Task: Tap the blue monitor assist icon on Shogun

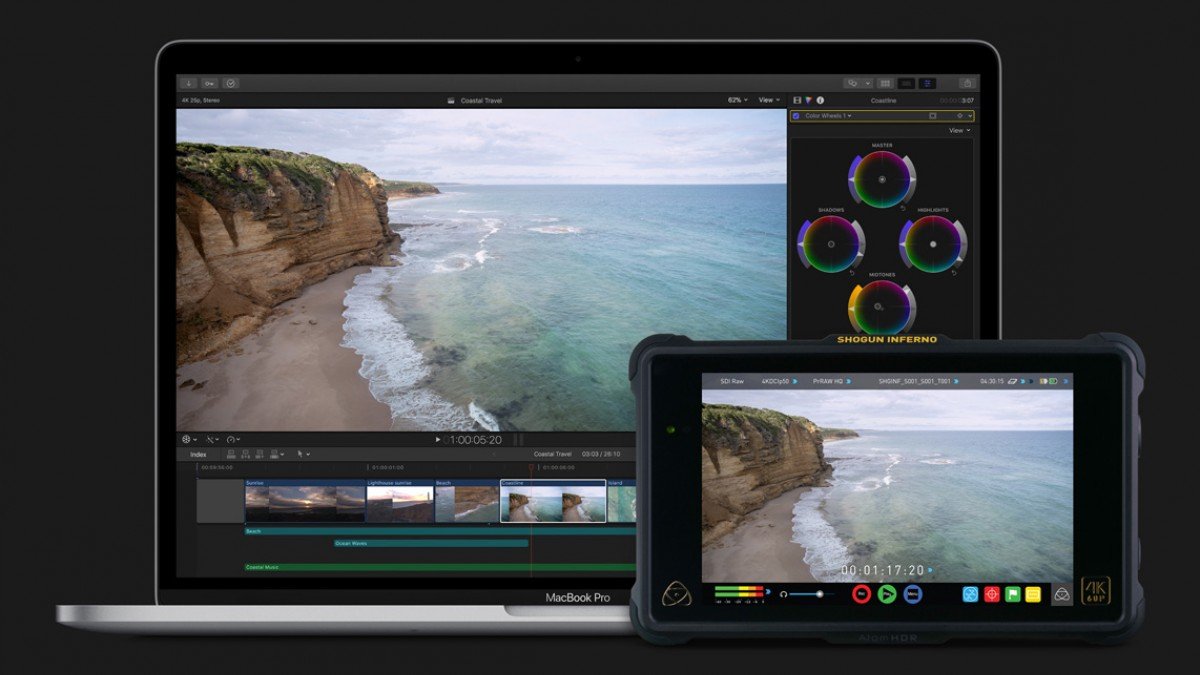Action: click(970, 594)
